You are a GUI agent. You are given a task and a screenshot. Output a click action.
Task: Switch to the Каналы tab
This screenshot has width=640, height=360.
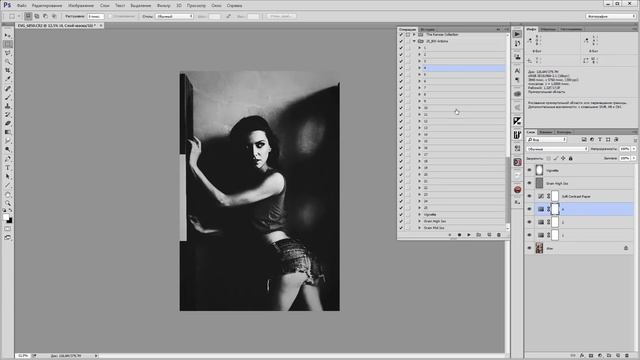click(x=546, y=132)
